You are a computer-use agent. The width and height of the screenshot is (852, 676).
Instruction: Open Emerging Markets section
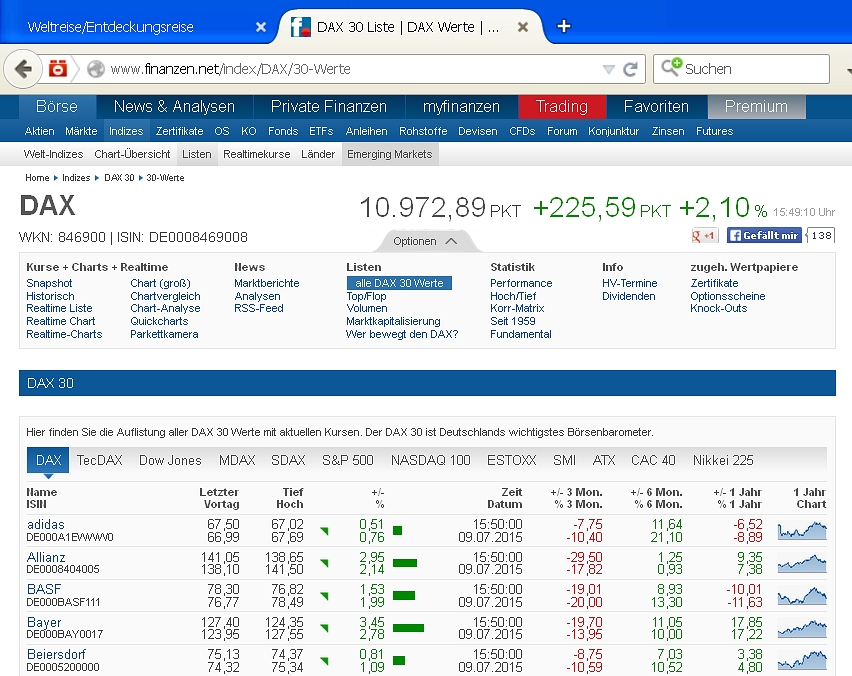click(x=390, y=154)
